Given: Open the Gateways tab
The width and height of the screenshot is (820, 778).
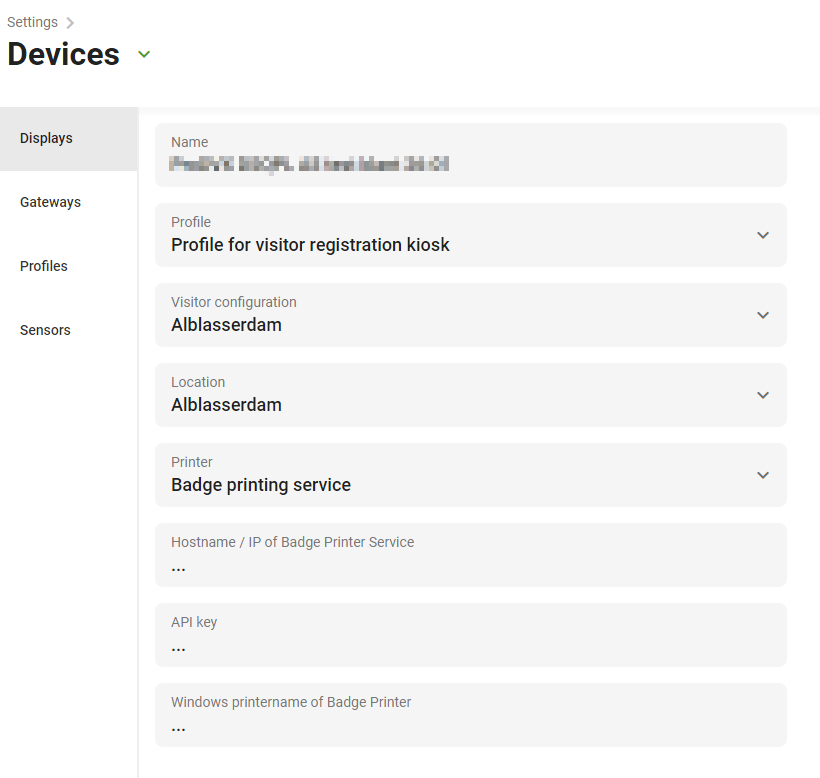Looking at the screenshot, I should tap(50, 202).
